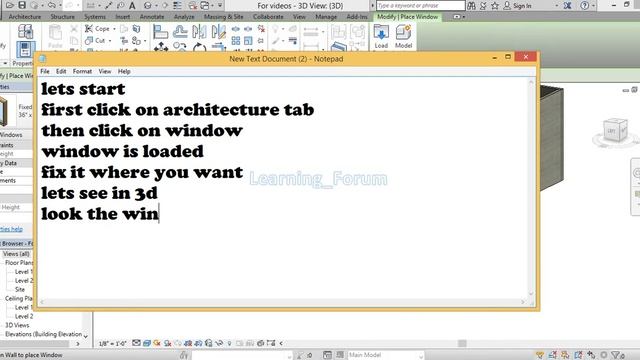The height and width of the screenshot is (360, 640).
Task: Open the 3D View dropdown arrow in quick access
Action: point(156,6)
